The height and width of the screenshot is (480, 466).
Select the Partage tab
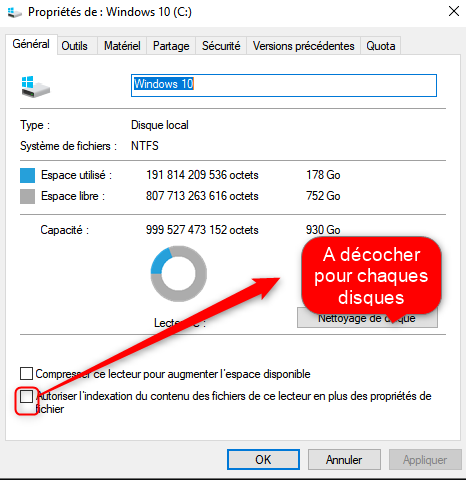171,46
